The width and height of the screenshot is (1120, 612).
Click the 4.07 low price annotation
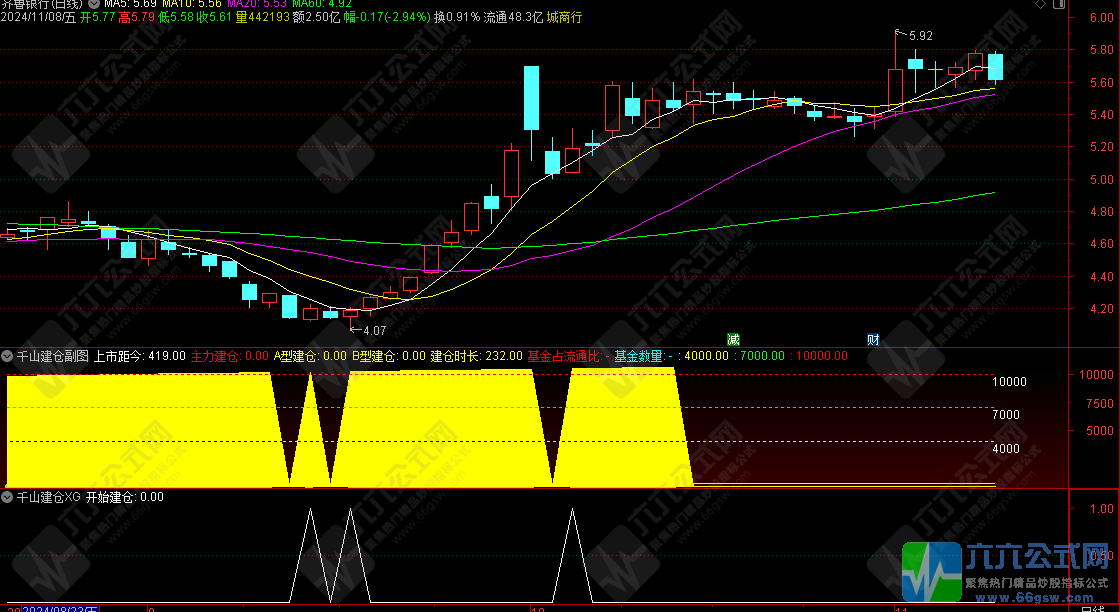(374, 330)
